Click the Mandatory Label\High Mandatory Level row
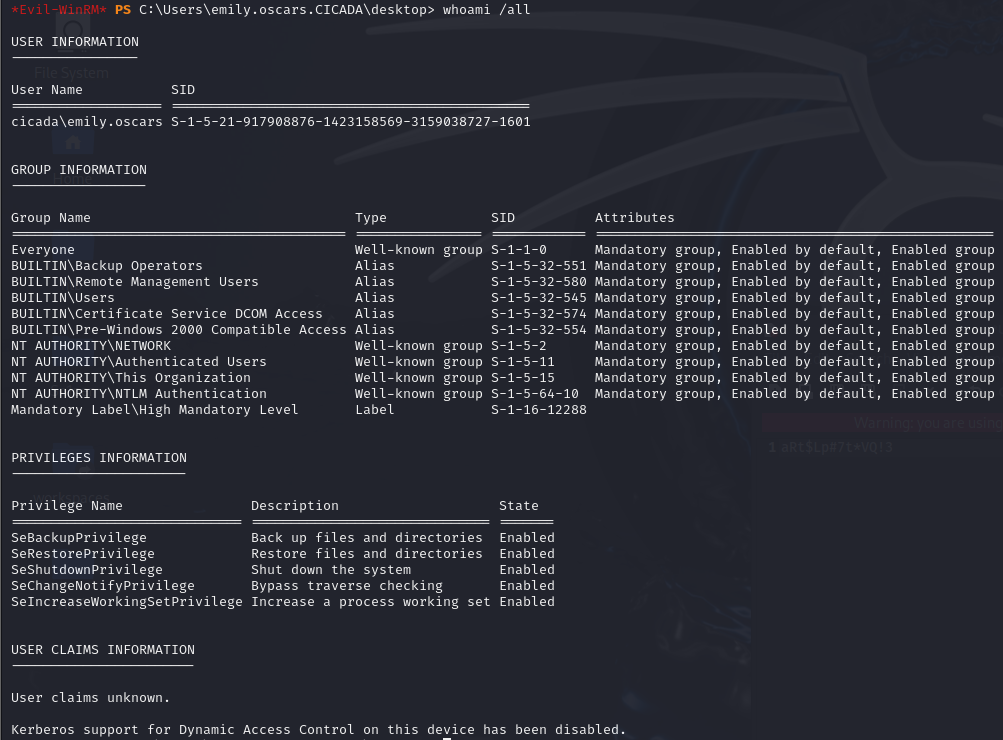 (x=155, y=410)
